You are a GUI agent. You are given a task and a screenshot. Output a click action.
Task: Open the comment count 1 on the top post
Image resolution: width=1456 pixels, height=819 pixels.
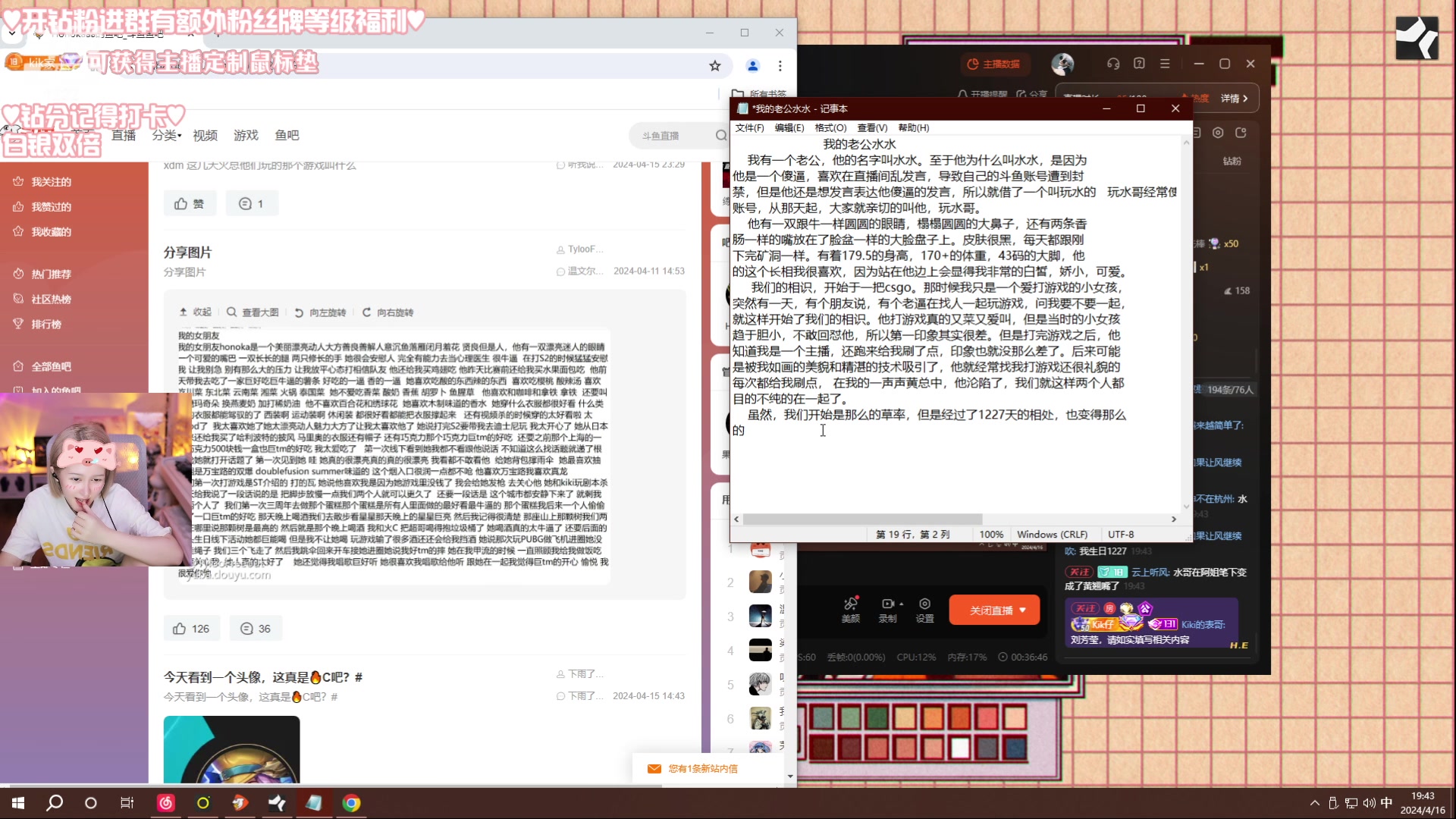252,203
